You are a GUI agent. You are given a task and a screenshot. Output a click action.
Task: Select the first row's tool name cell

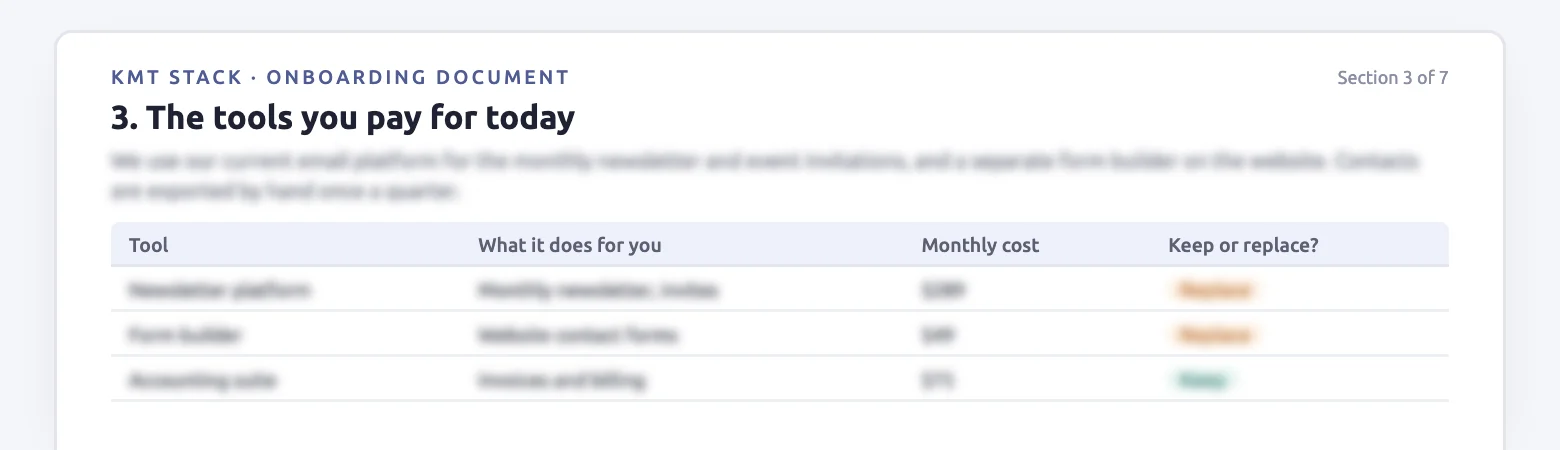219,290
